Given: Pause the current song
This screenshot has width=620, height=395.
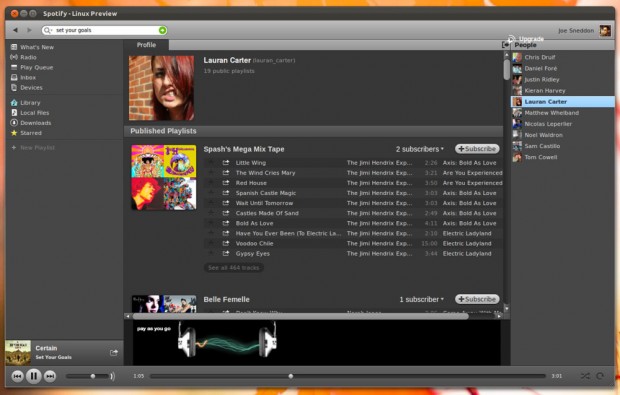Looking at the screenshot, I should (34, 376).
